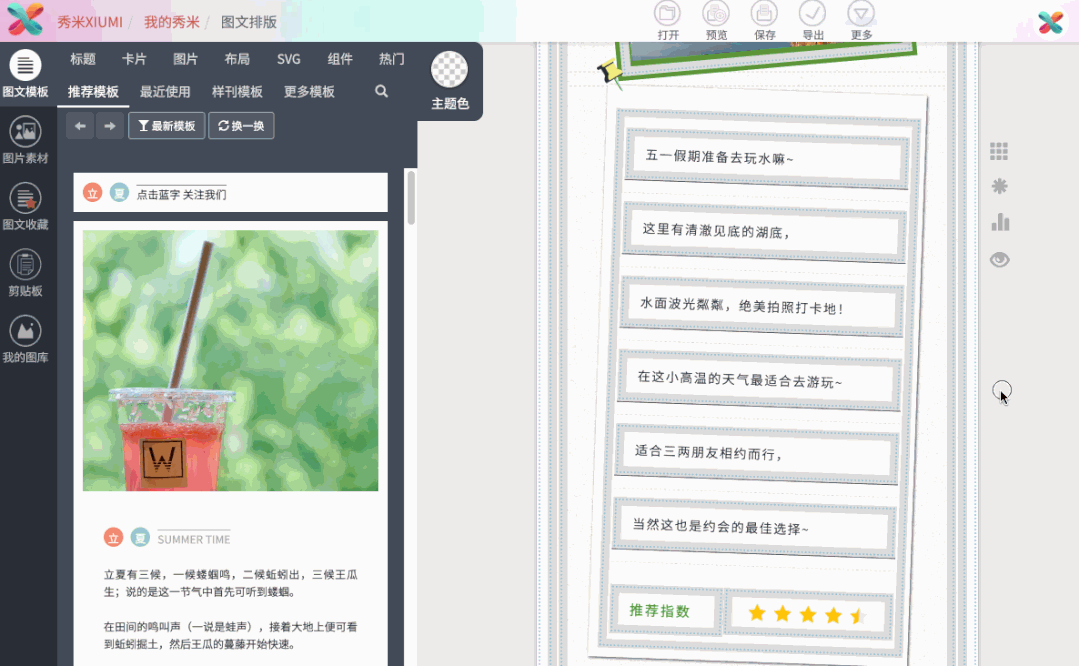Switch to 最近使用 tab
The height and width of the screenshot is (666, 1079).
165,92
